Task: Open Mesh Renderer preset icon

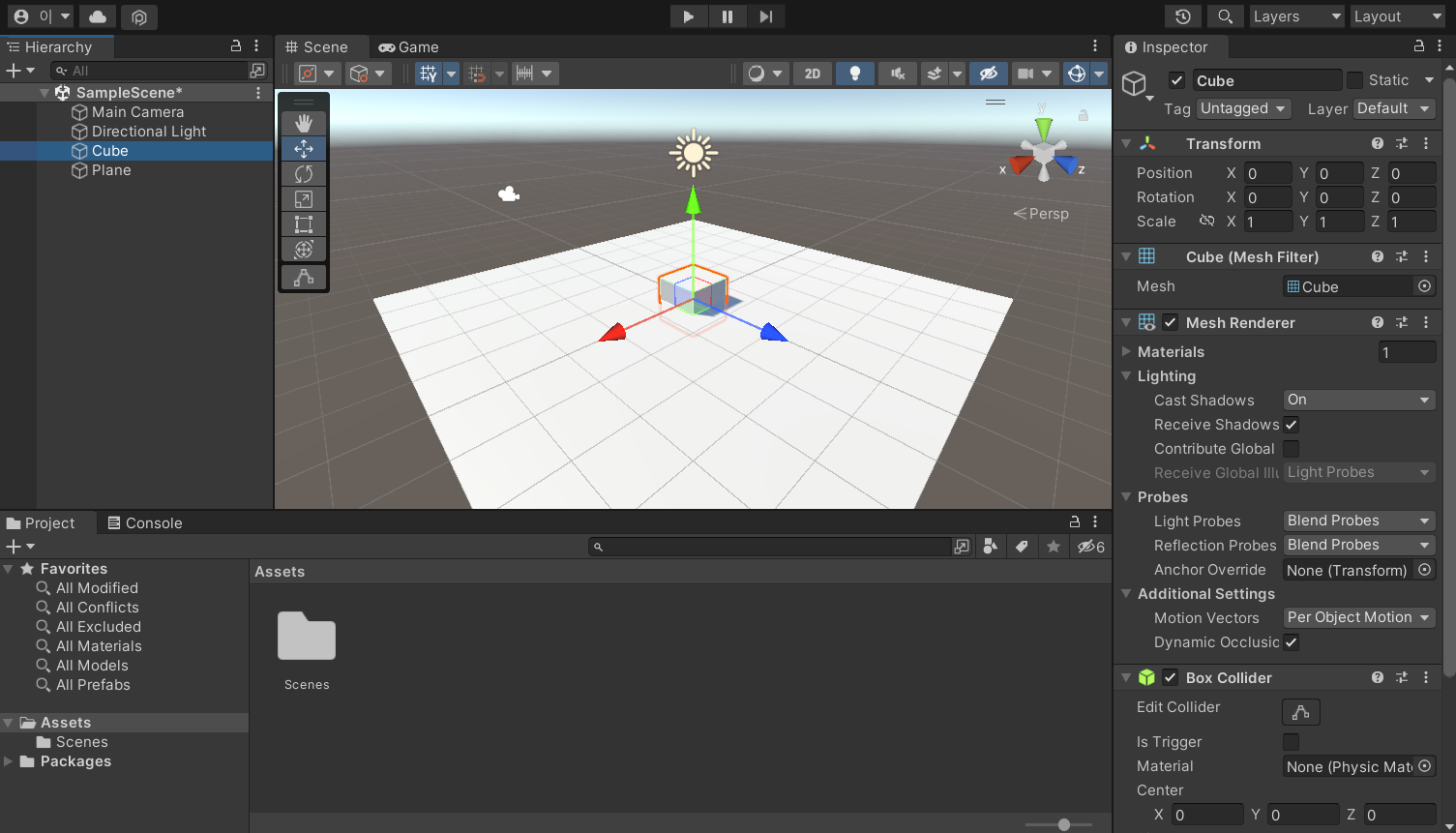Action: click(x=1402, y=322)
